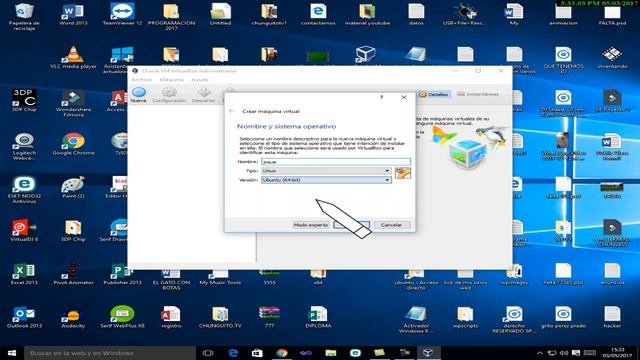This screenshot has width=640, height=360.
Task: Select the My Music Tools desktop icon
Action: point(220,277)
